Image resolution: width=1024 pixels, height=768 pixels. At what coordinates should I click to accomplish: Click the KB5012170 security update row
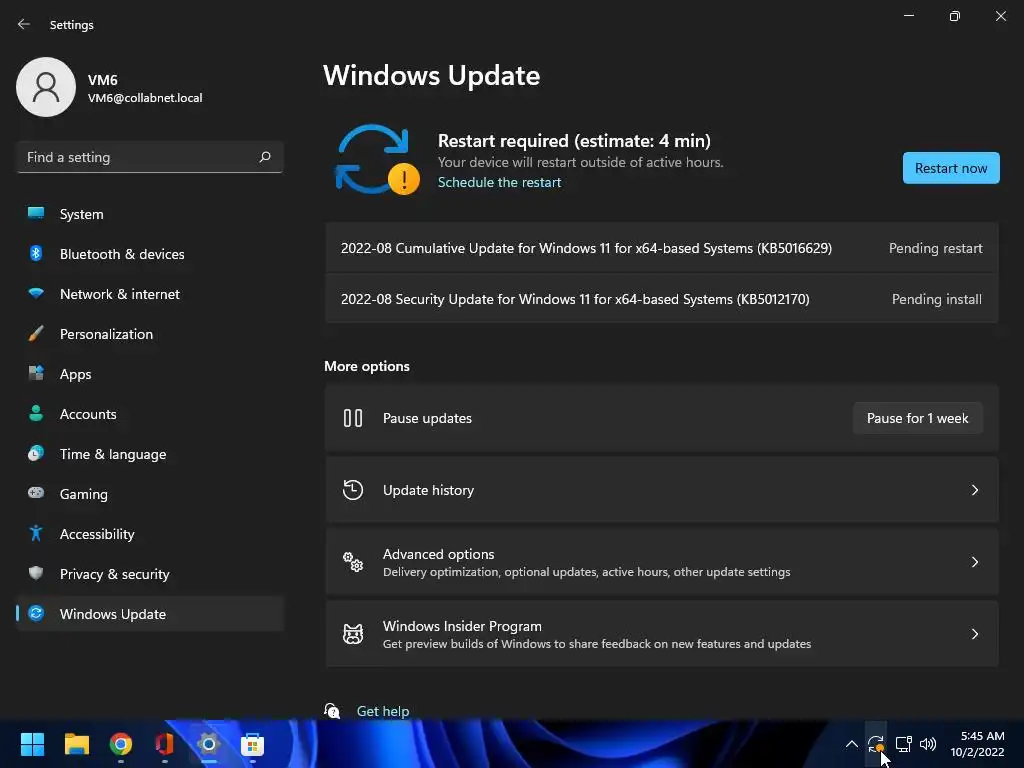[662, 299]
